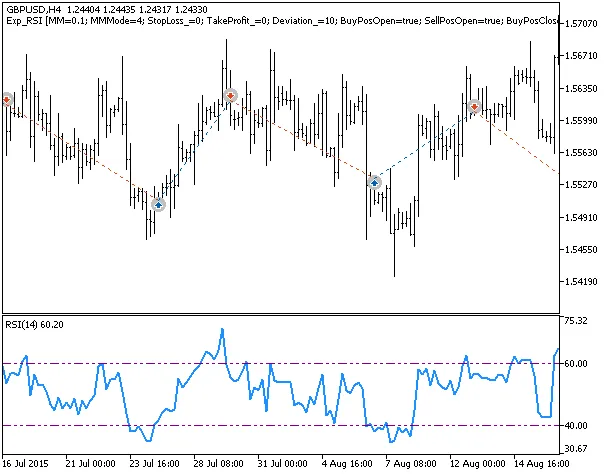Click the 1.54190 price scale label
The width and height of the screenshot is (611, 474).
click(581, 281)
